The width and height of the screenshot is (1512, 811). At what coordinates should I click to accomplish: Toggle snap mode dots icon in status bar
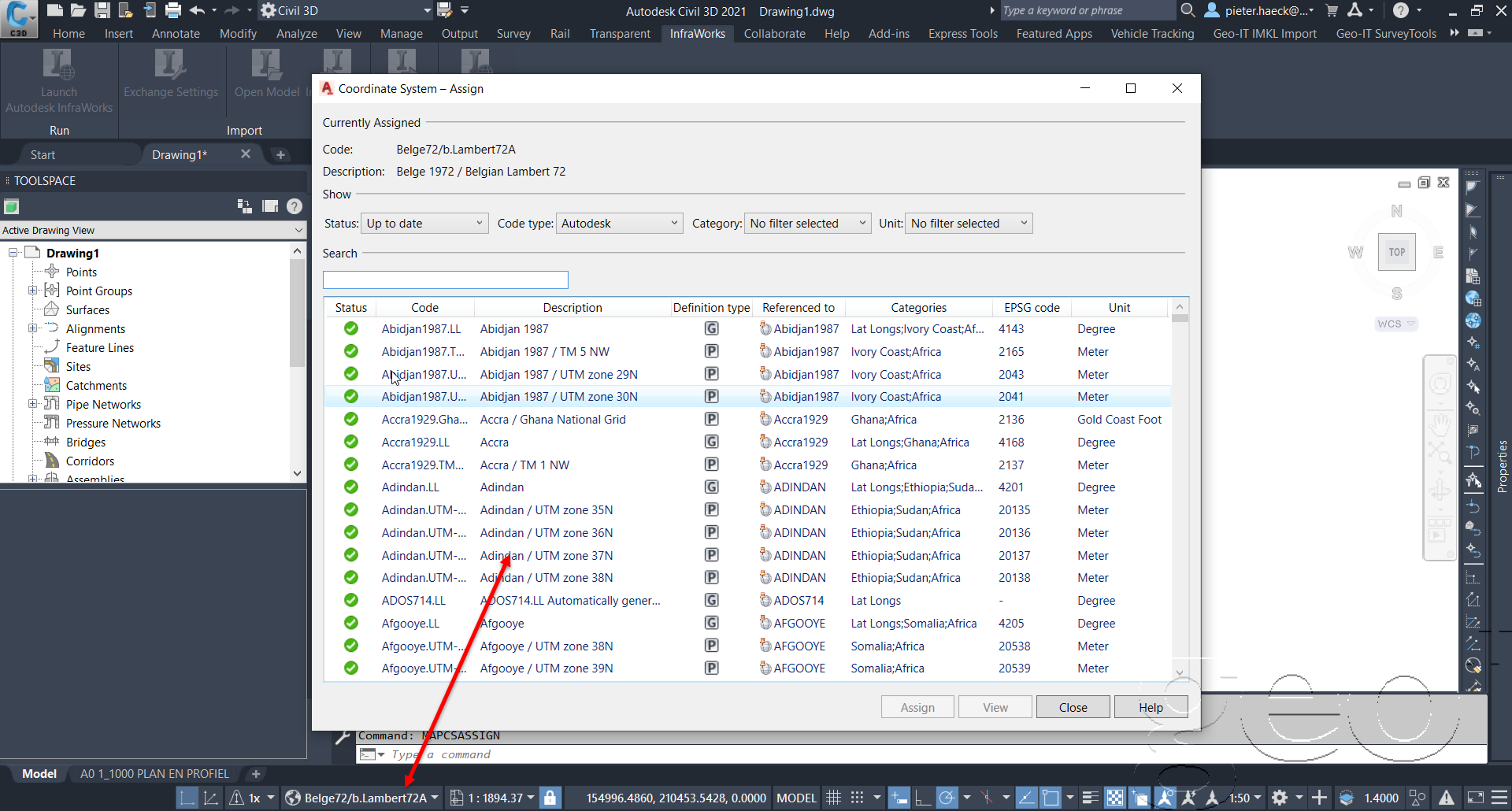[x=858, y=798]
